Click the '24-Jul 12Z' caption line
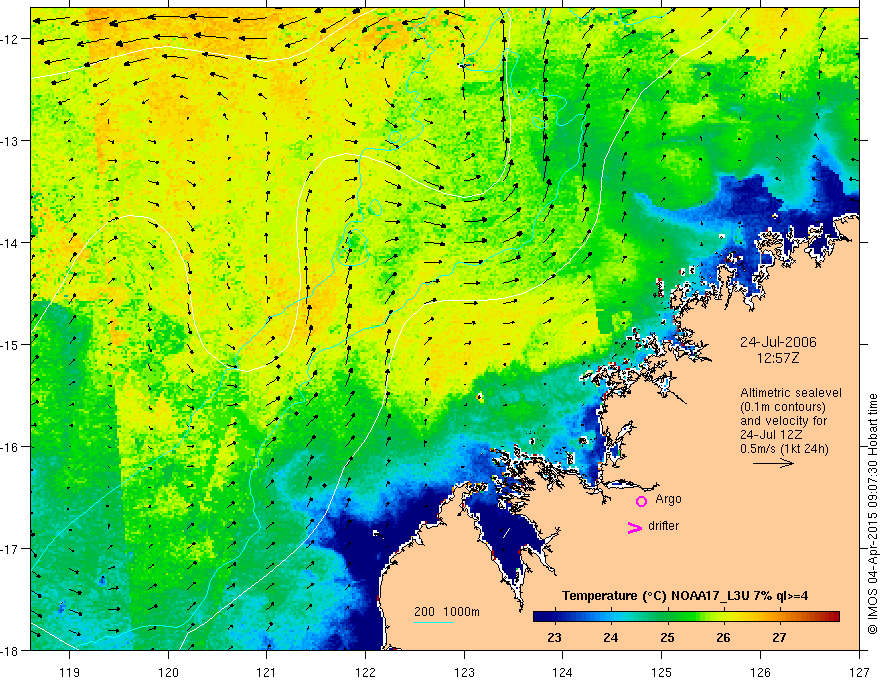The height and width of the screenshot is (680, 880). [x=771, y=435]
